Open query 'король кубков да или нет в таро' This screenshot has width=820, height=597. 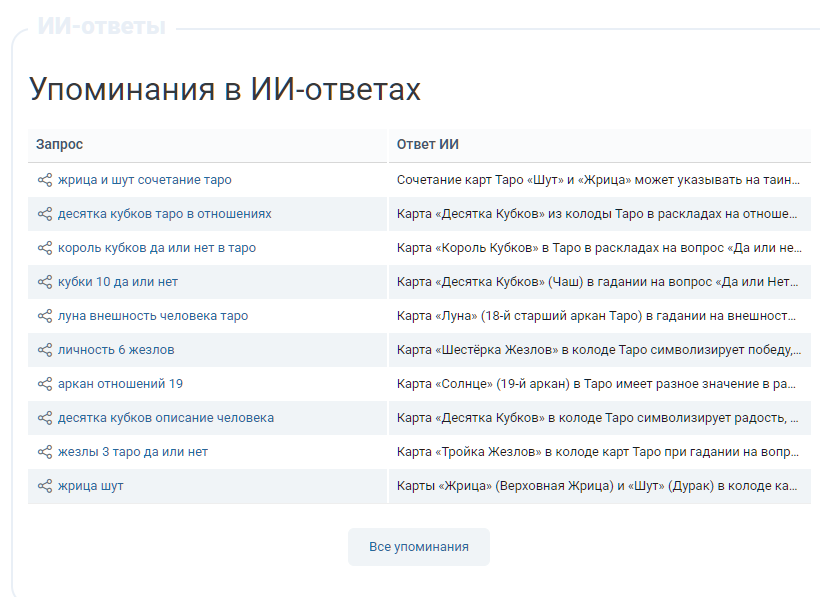point(156,248)
